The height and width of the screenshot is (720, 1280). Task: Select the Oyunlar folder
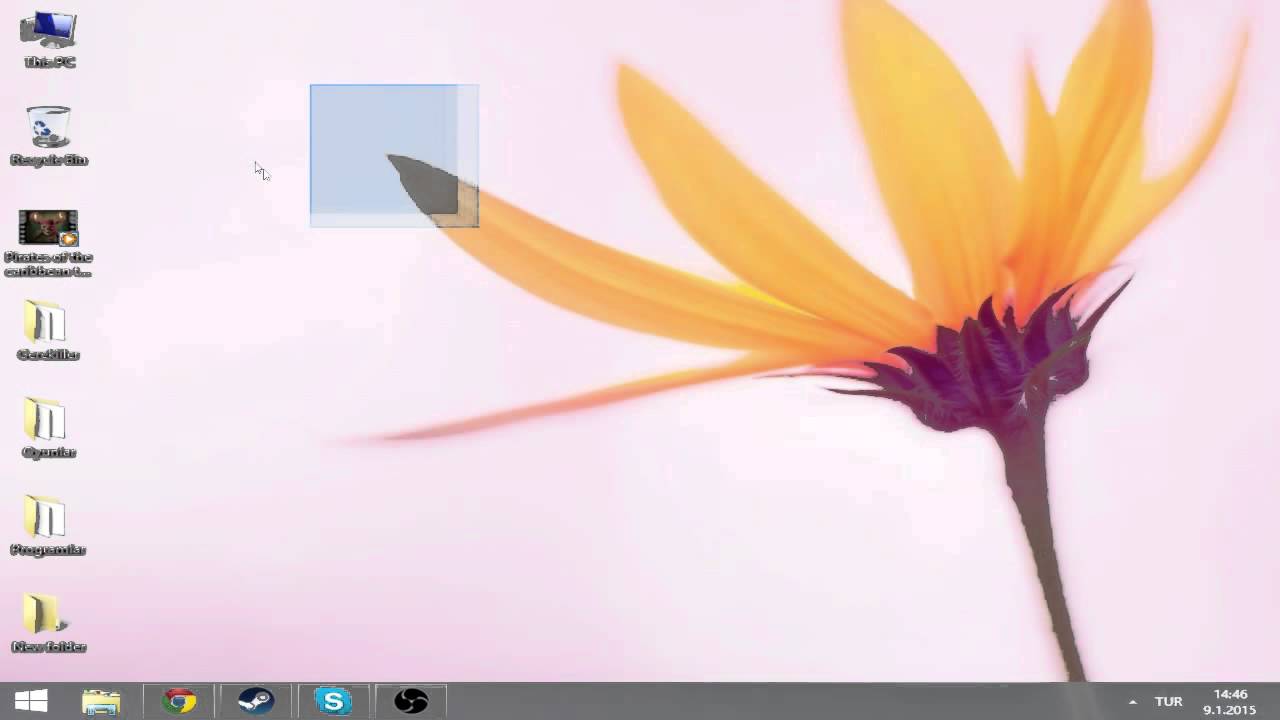click(x=48, y=428)
